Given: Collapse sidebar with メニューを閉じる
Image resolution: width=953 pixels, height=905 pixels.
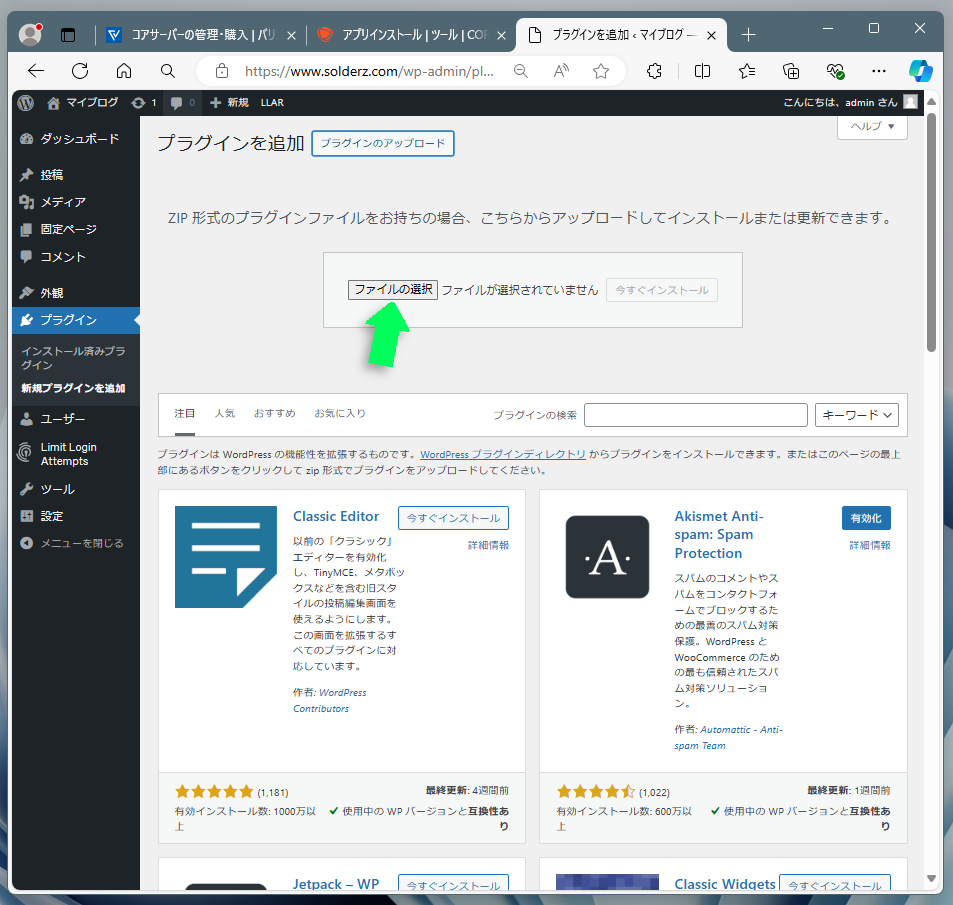Looking at the screenshot, I should tap(76, 543).
